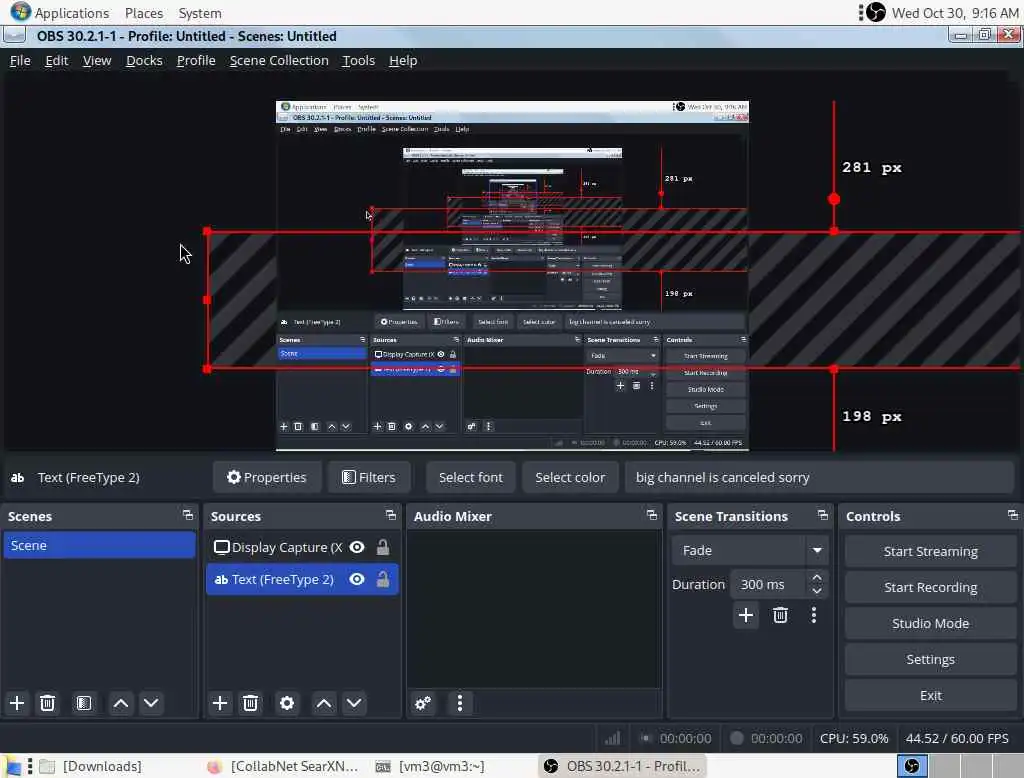Screen dimensions: 1024x778
Task: Click text field 'big channel is canceled sorry'
Action: tap(820, 478)
